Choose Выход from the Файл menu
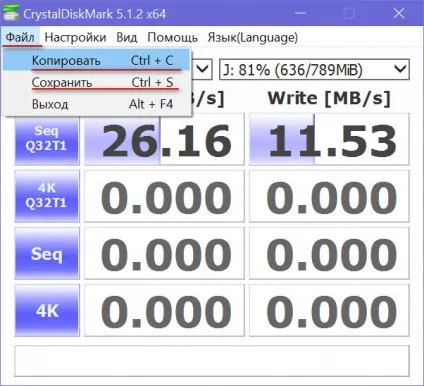The width and height of the screenshot is (424, 386). point(96,104)
